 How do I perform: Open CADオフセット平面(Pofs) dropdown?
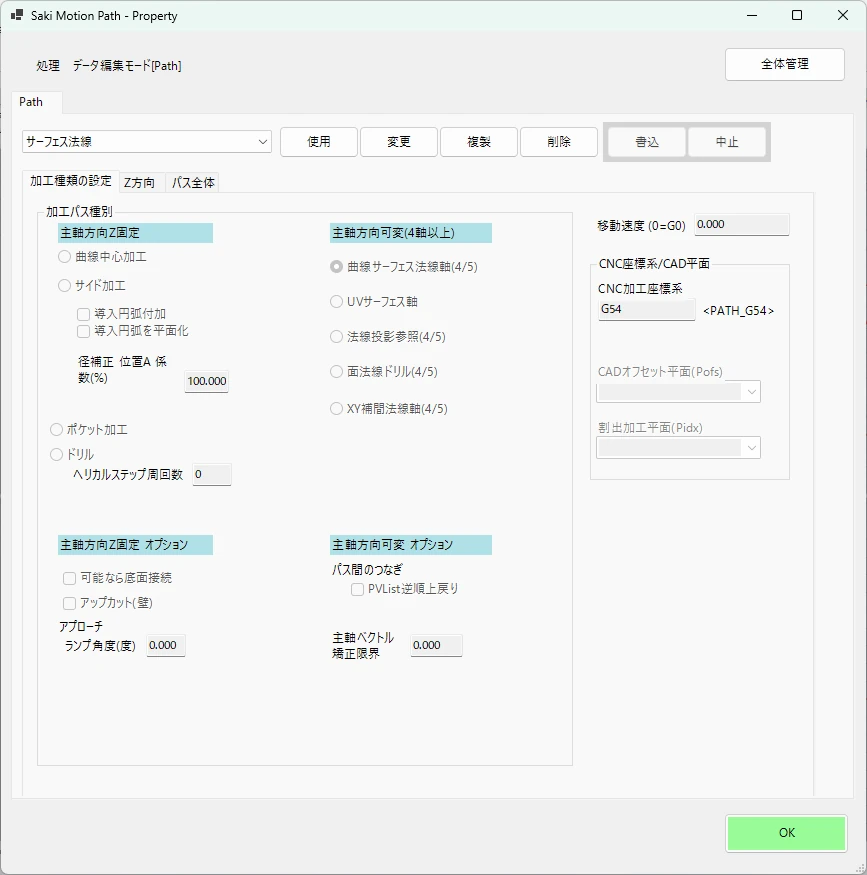coord(678,392)
